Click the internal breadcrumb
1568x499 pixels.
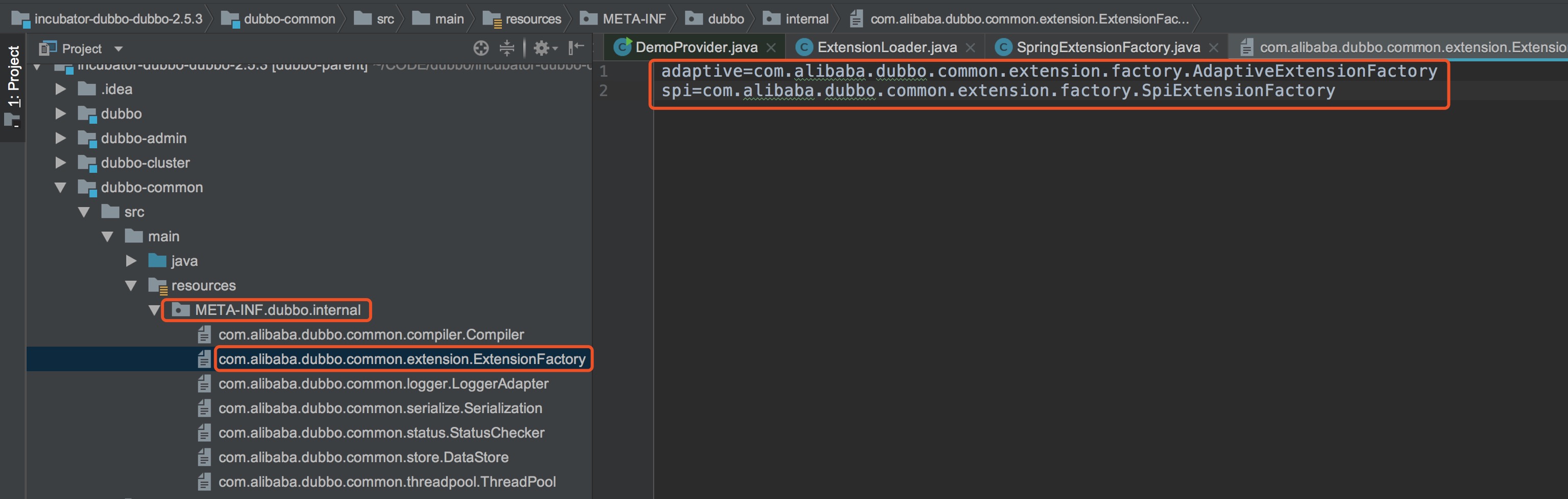point(796,19)
